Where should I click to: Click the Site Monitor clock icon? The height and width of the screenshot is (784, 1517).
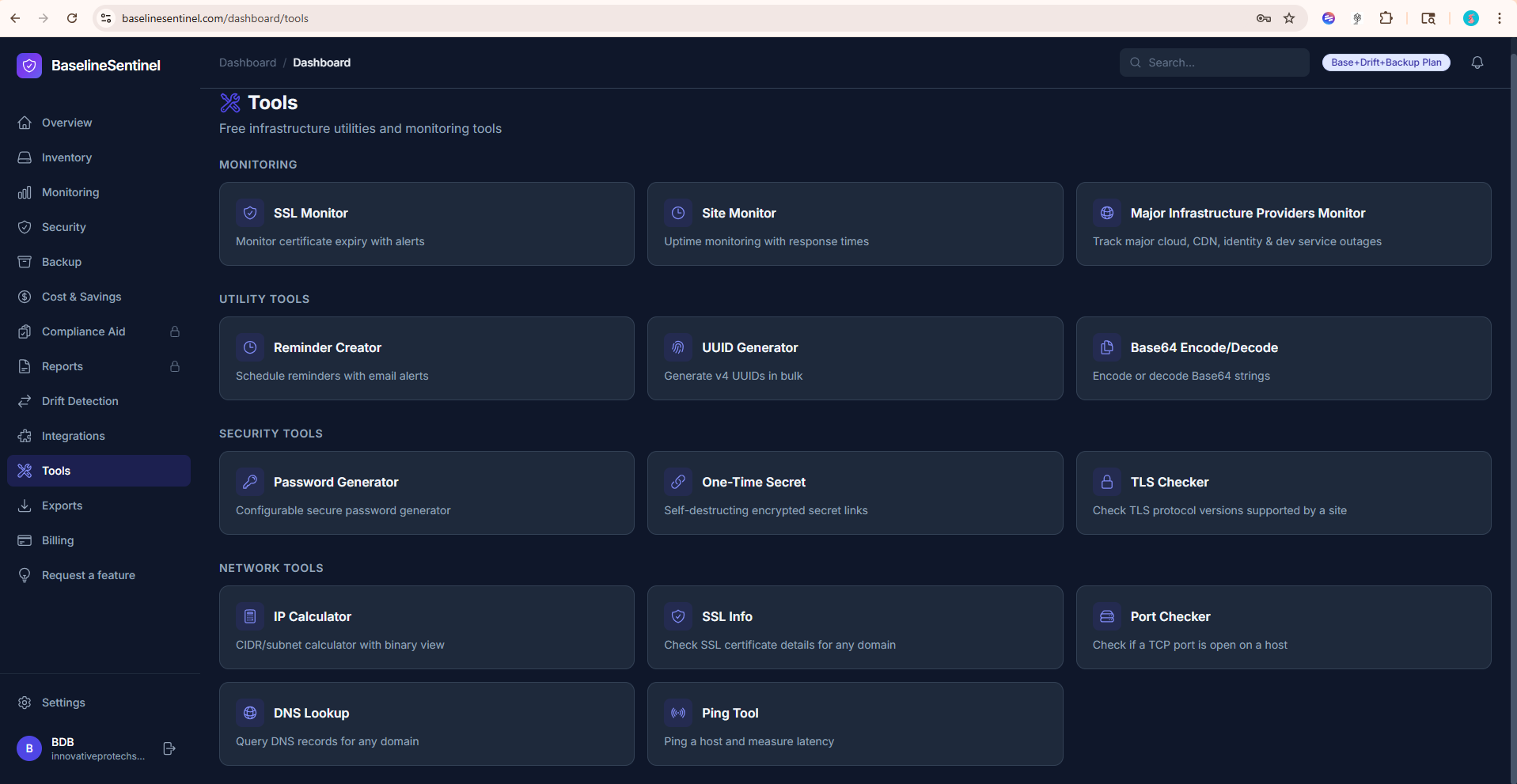tap(678, 213)
